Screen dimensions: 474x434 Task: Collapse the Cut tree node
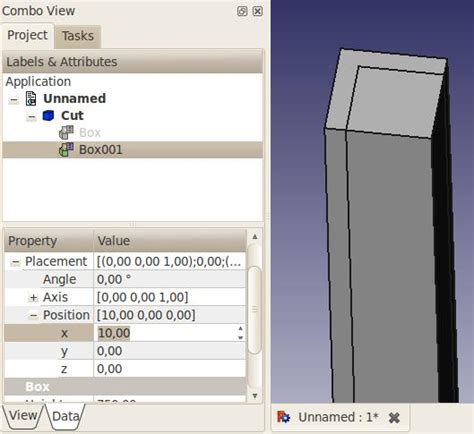tap(31, 116)
